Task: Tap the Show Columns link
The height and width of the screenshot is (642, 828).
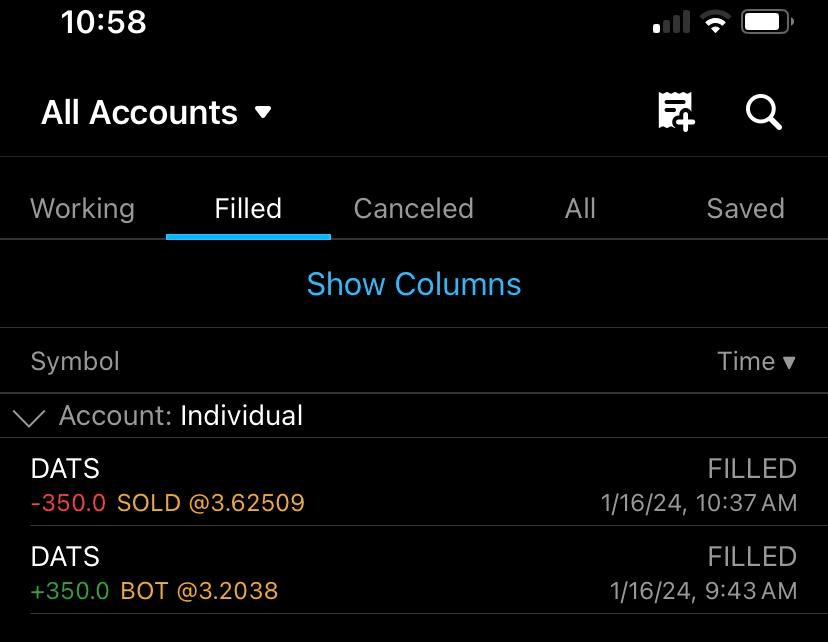Action: click(x=413, y=285)
